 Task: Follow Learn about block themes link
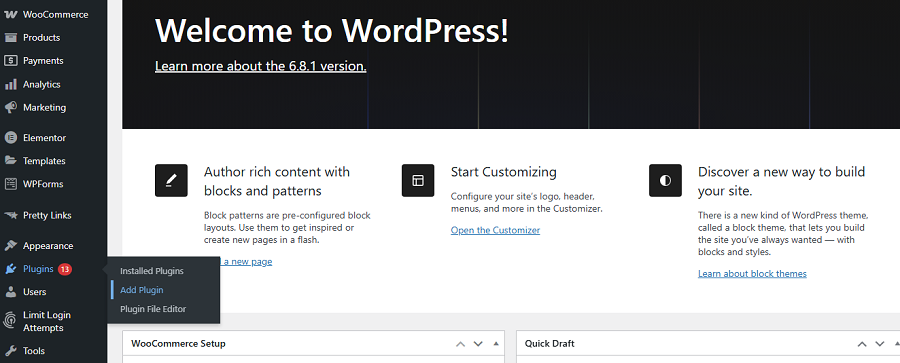click(752, 273)
